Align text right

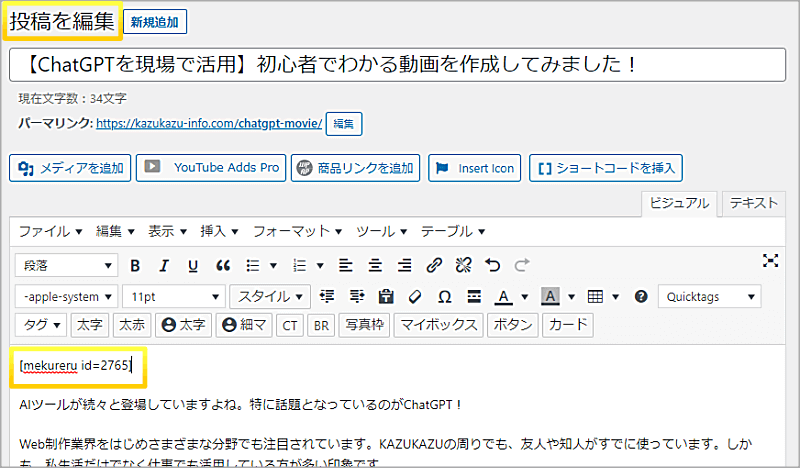tap(405, 265)
